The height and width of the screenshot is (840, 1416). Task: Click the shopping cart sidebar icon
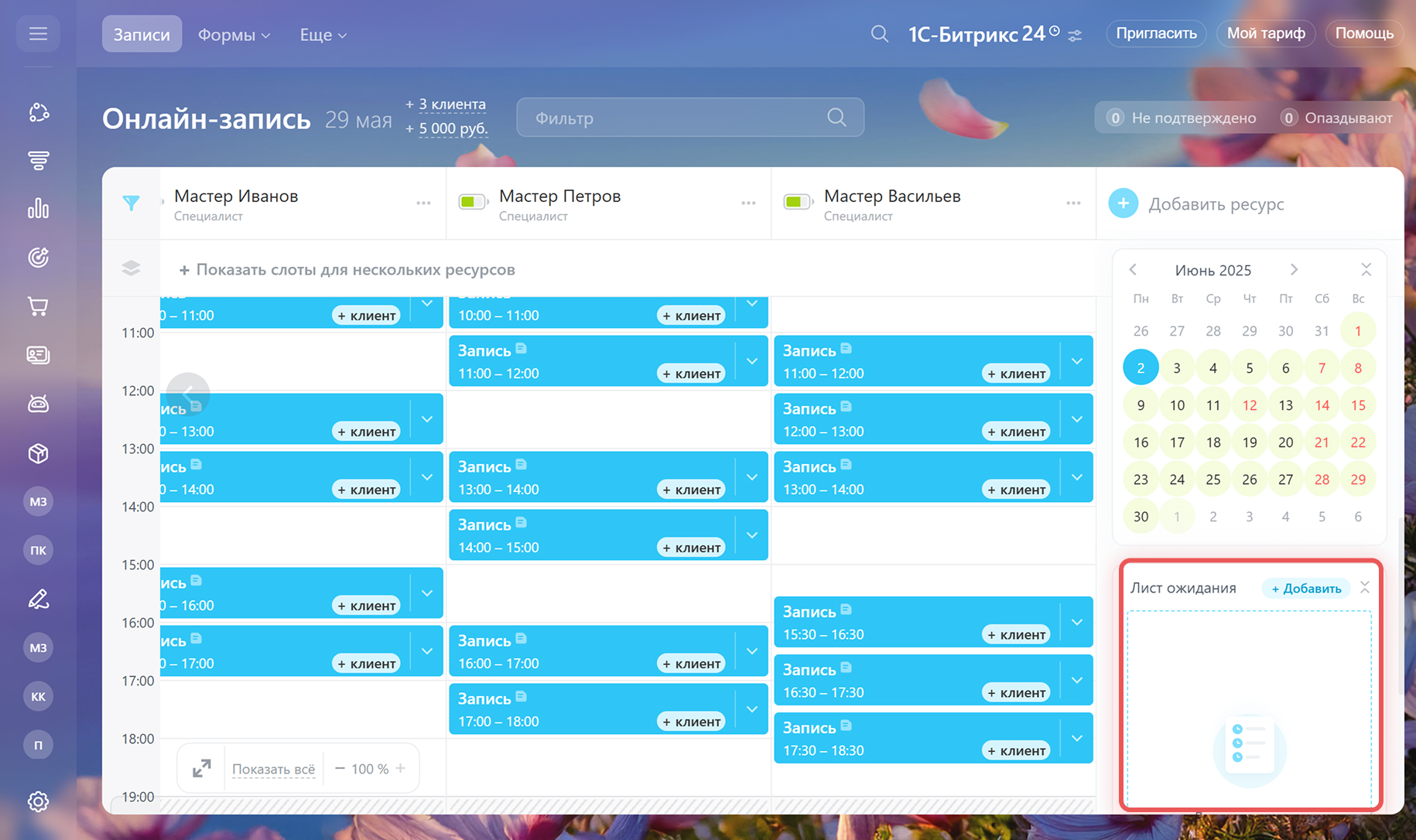[x=38, y=306]
